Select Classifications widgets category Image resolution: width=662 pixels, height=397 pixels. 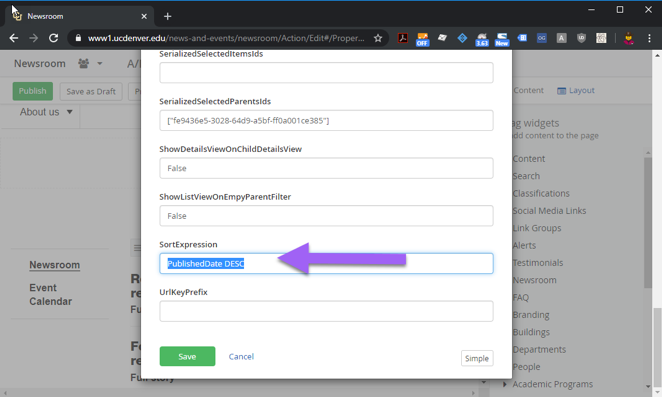(541, 193)
